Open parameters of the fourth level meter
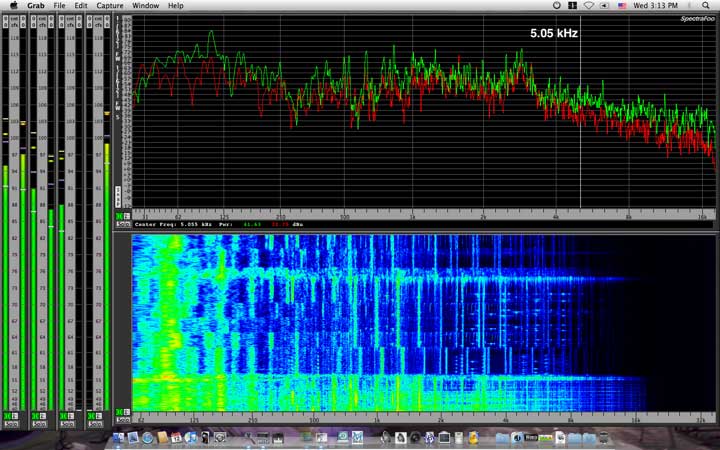 98,416
